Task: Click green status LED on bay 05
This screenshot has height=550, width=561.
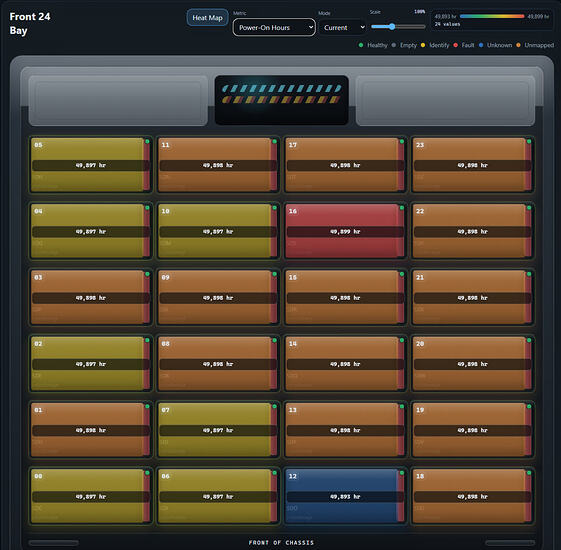Action: tap(147, 141)
